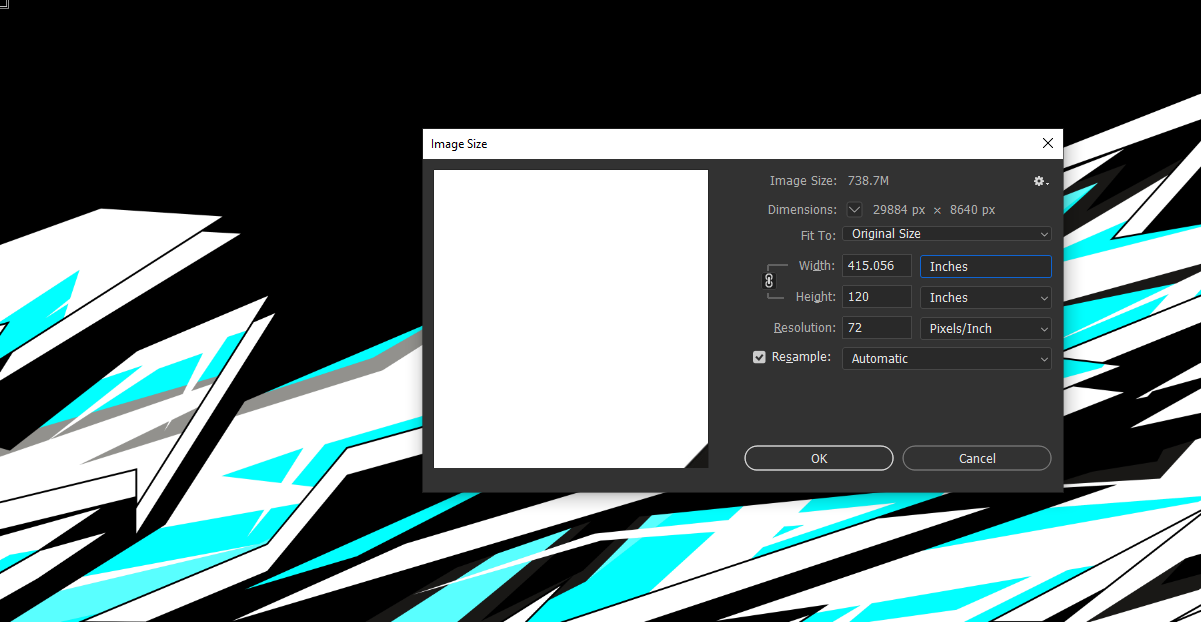Click the tiny app icon in screen corner
This screenshot has width=1201, height=622.
[4, 5]
